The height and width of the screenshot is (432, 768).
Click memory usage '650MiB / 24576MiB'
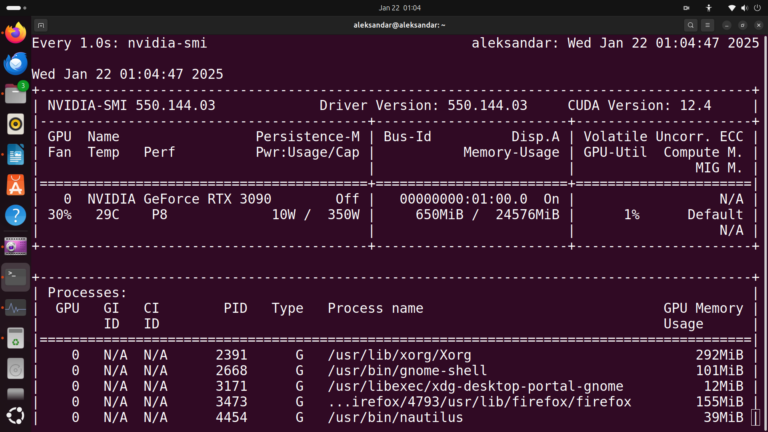click(487, 215)
